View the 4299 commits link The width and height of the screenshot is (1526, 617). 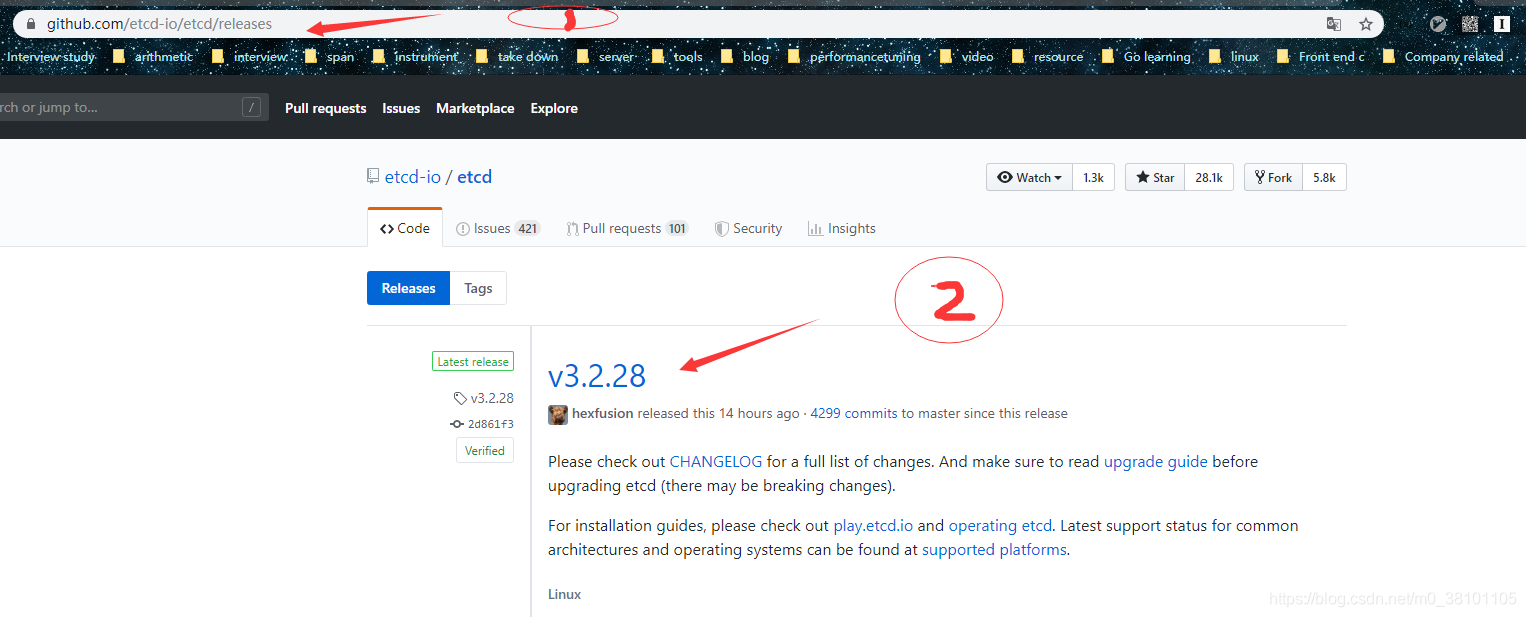(853, 414)
